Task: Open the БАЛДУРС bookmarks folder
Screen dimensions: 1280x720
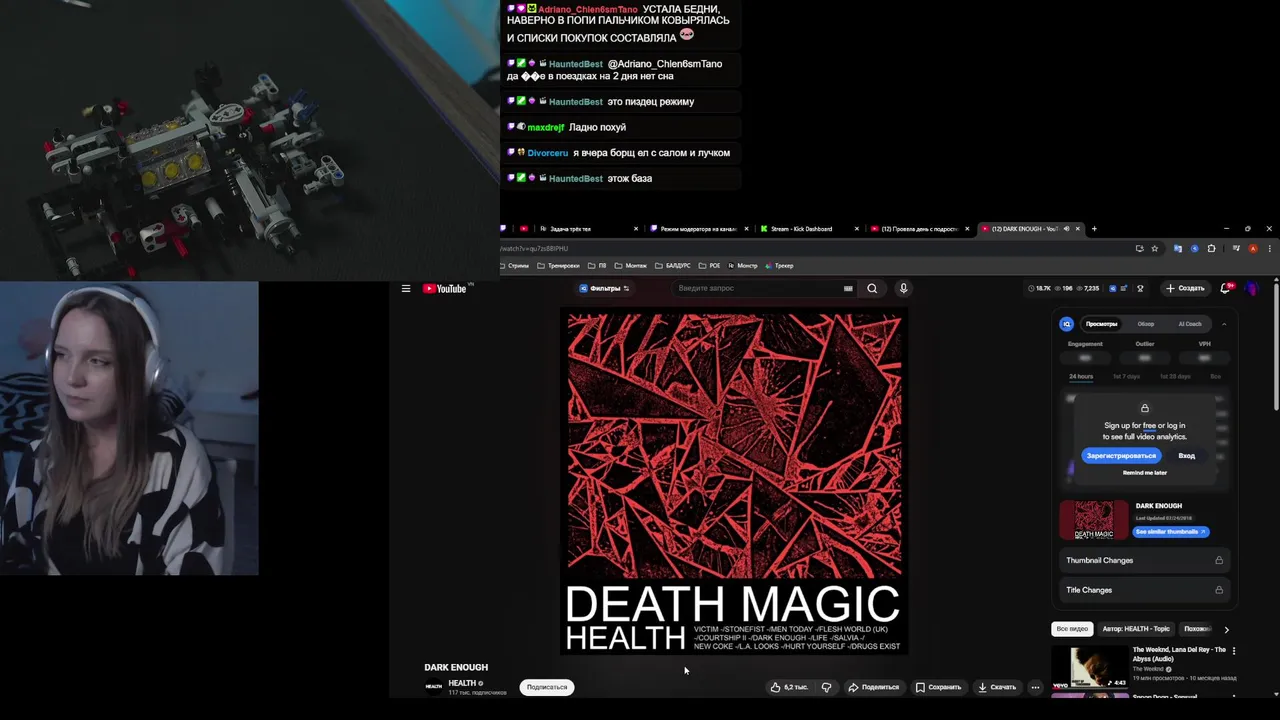Action: coord(672,266)
